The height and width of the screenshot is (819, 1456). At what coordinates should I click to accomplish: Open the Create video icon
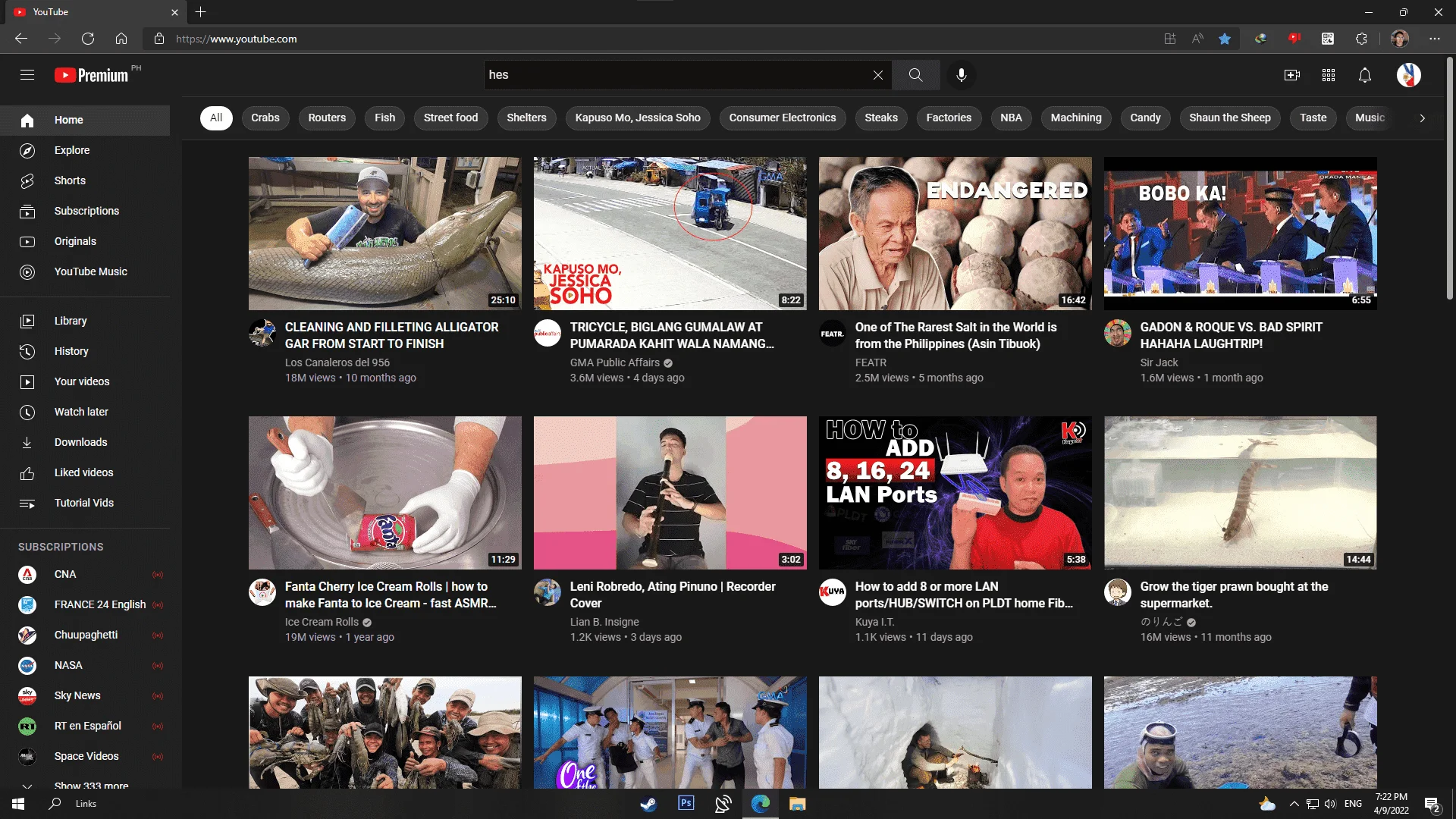(1292, 75)
